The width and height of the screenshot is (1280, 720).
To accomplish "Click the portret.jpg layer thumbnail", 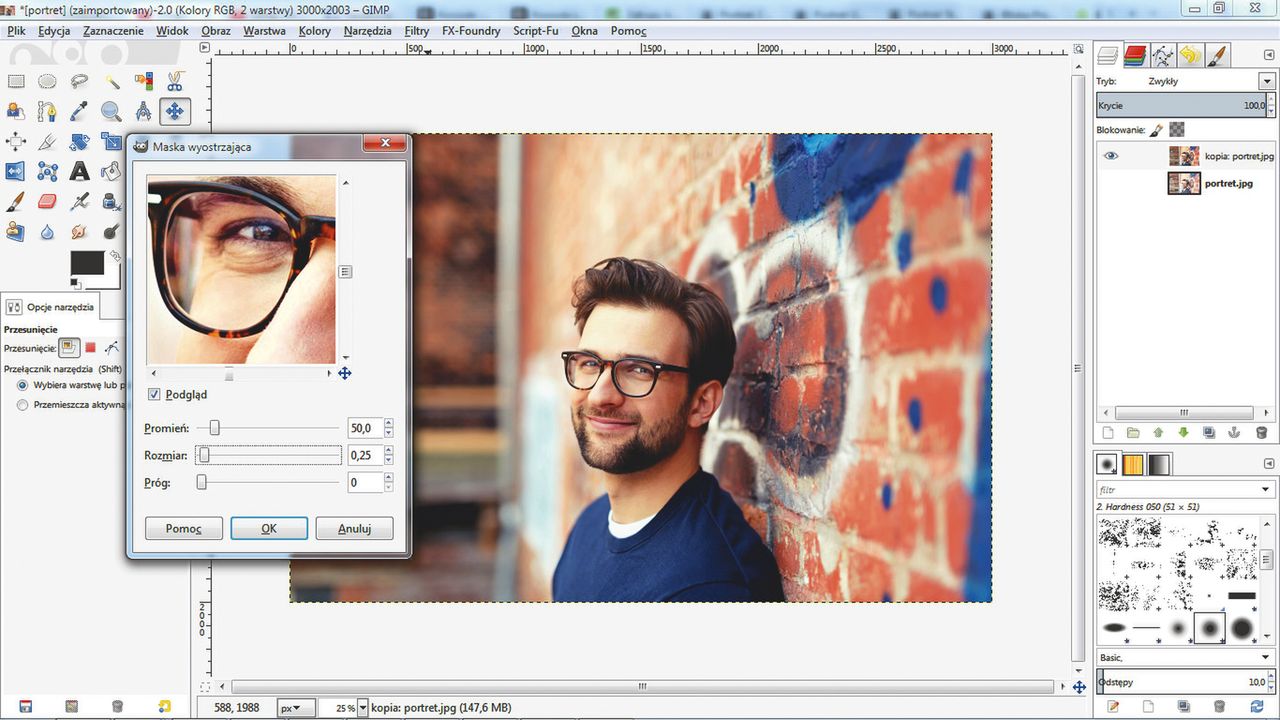I will (1184, 183).
